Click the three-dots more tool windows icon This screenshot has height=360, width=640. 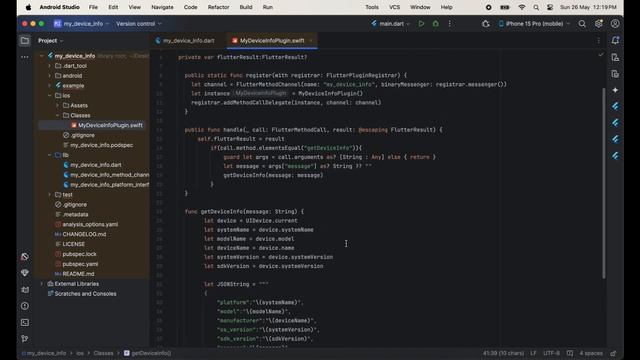click(25, 57)
